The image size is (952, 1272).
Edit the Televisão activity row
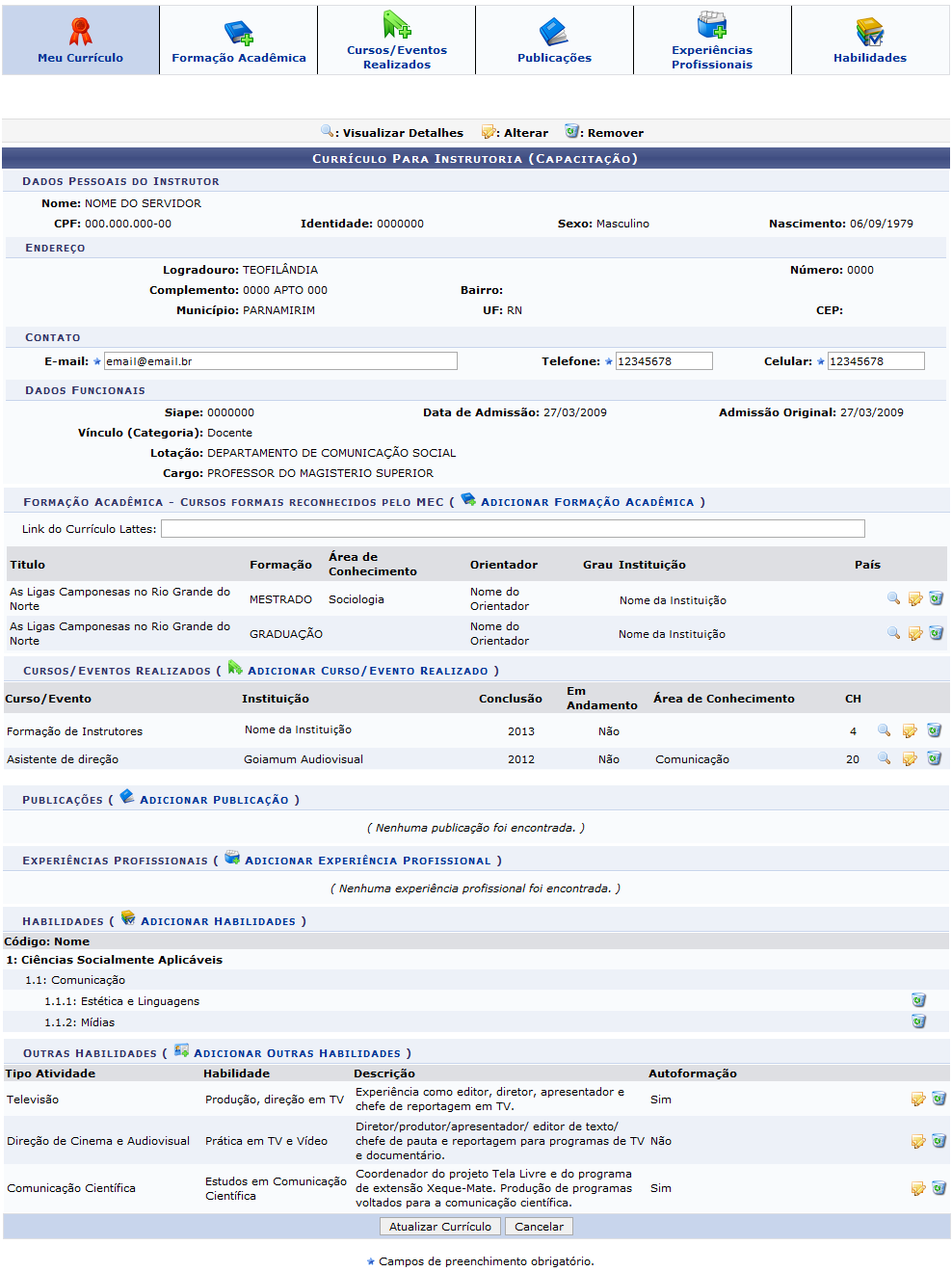click(918, 1099)
